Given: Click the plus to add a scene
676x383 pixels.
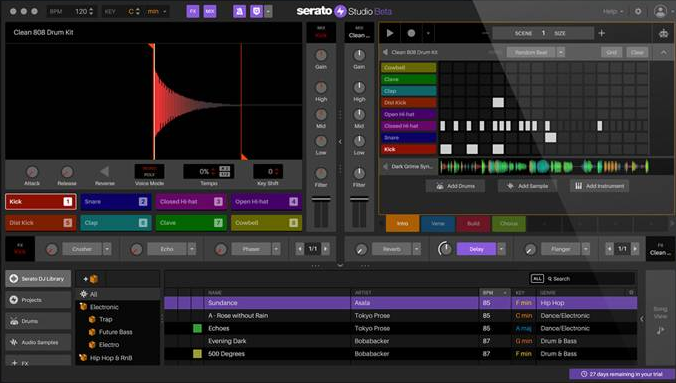Looking at the screenshot, I should pyautogui.click(x=601, y=33).
